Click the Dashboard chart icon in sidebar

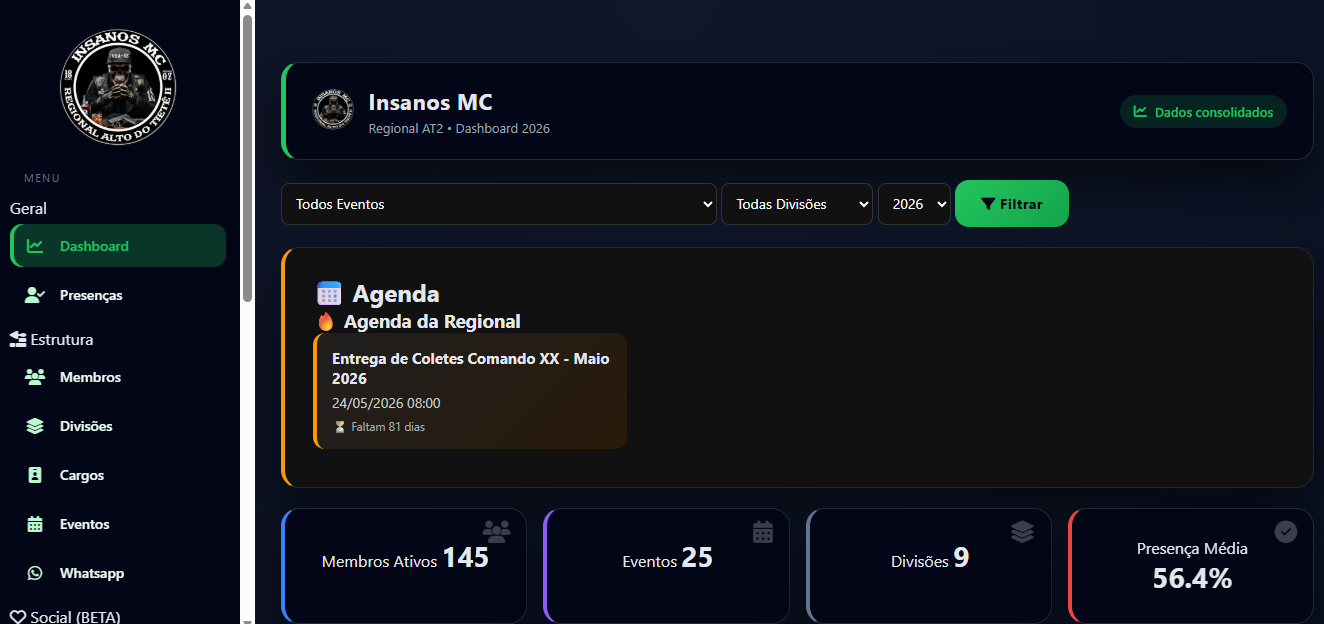tap(35, 246)
